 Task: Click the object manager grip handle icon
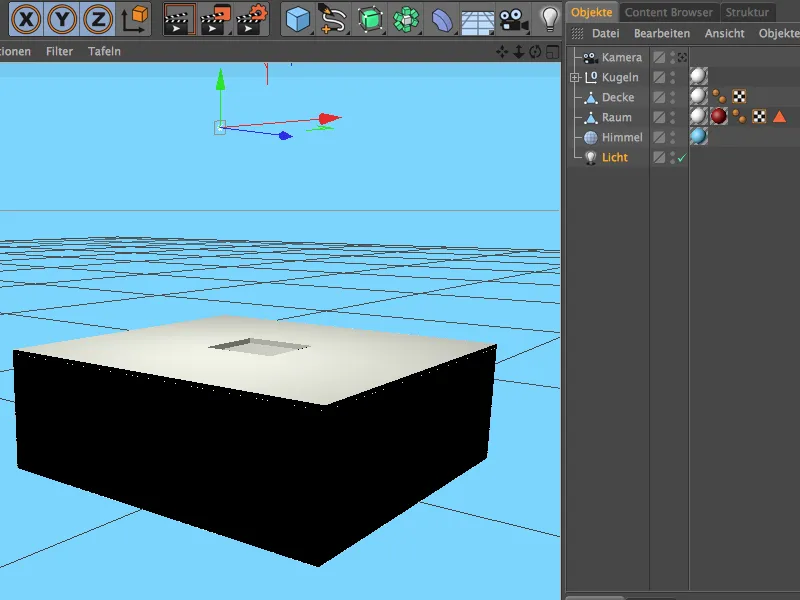coord(577,34)
